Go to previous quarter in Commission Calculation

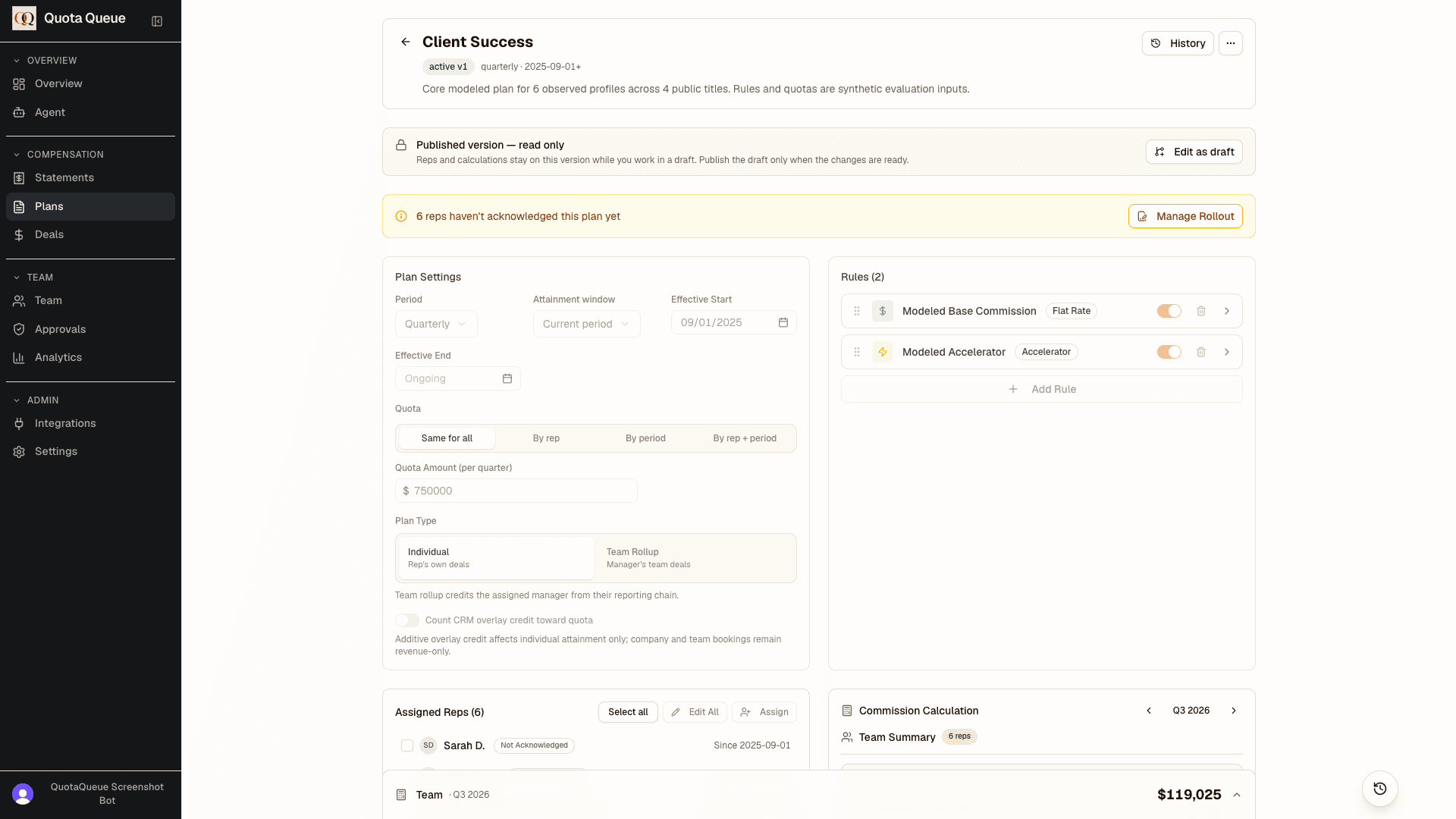coord(1149,711)
